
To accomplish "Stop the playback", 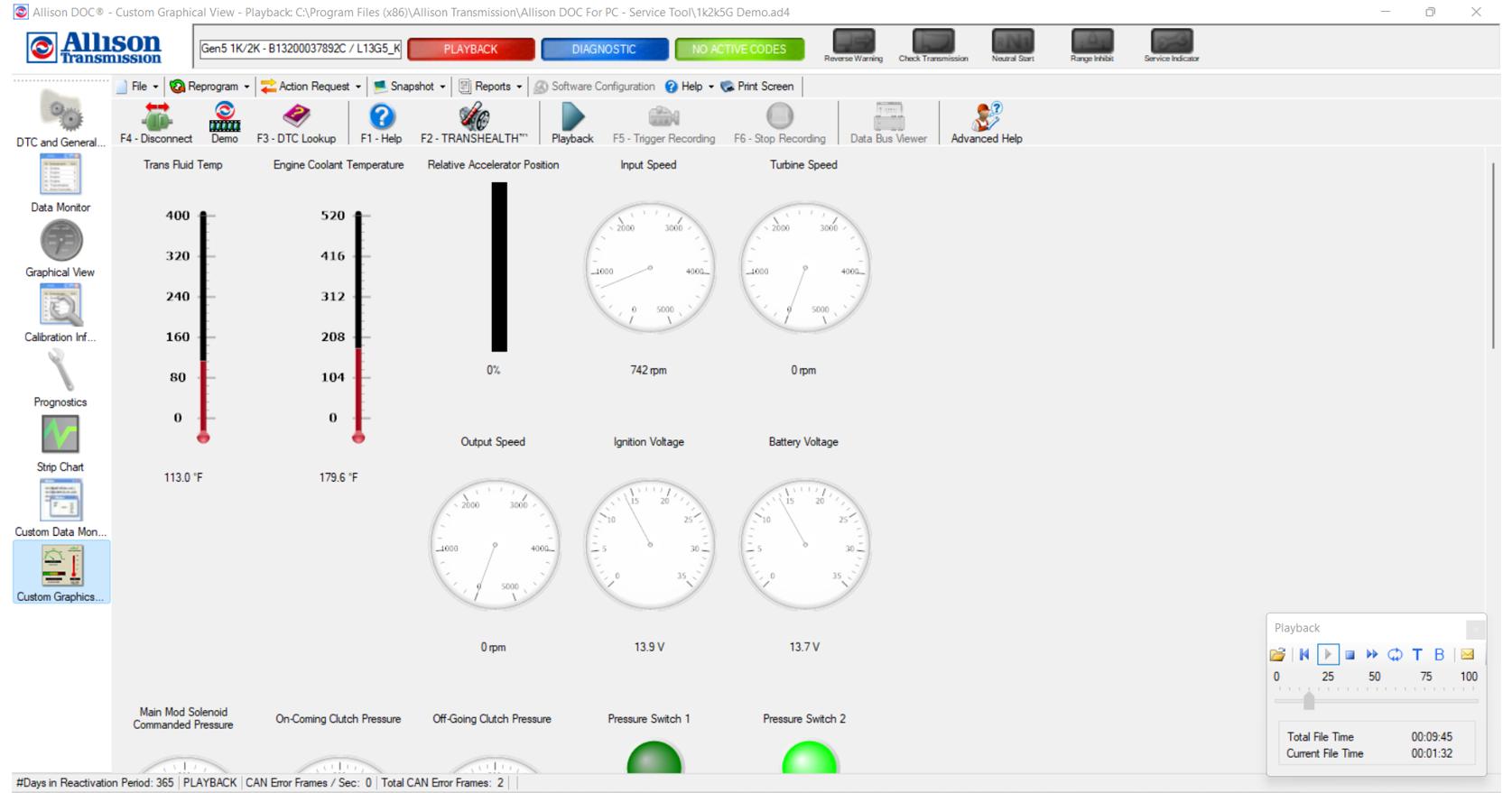I will (1350, 655).
